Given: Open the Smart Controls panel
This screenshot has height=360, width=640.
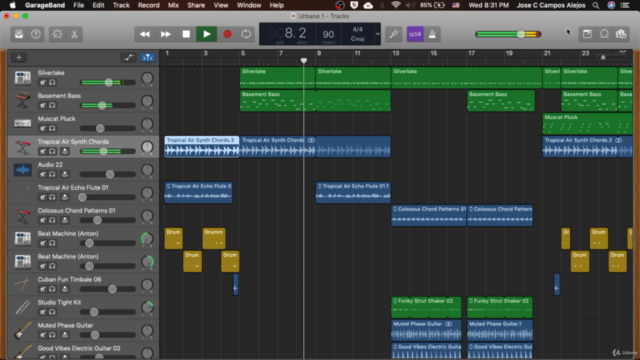Looking at the screenshot, I should click(x=57, y=34).
